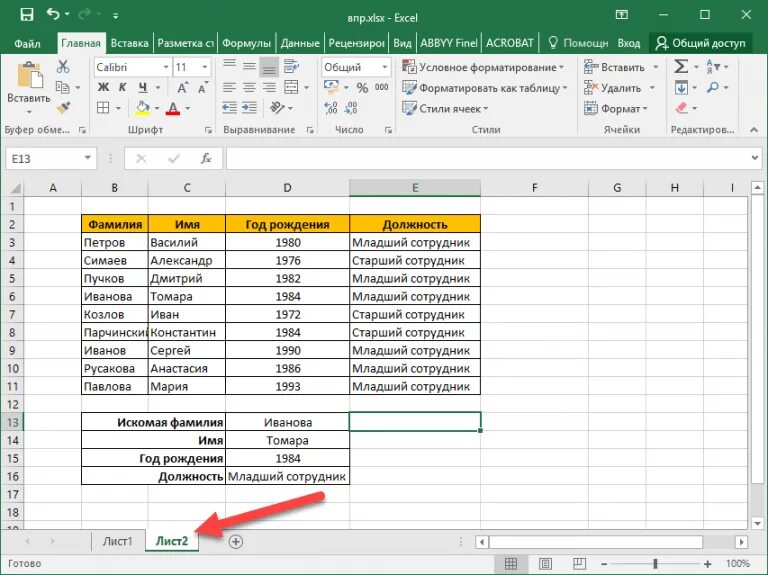This screenshot has width=768, height=575.
Task: Open the Файл menu
Action: [x=27, y=43]
